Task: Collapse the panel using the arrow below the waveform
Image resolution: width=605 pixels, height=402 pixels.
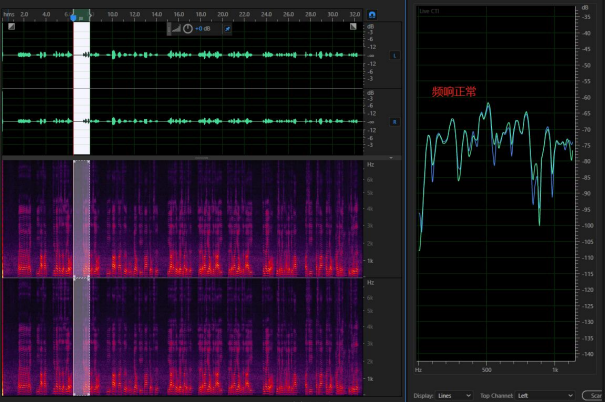Action: click(x=391, y=158)
